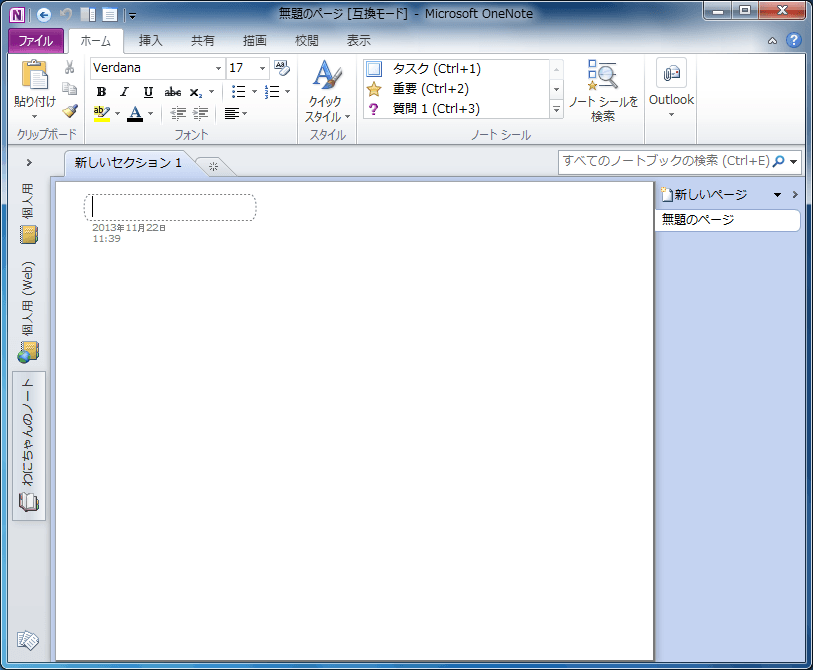Click 新しいページ new page button
Viewport: 813px width, 670px height.
pos(704,194)
